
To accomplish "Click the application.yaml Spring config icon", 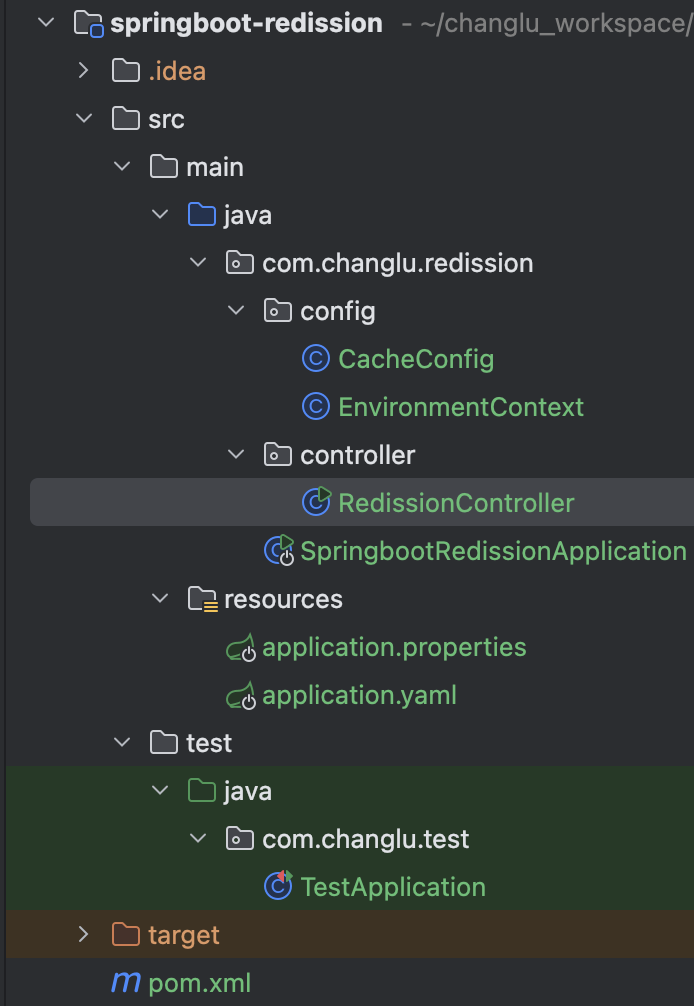I will coord(241,695).
